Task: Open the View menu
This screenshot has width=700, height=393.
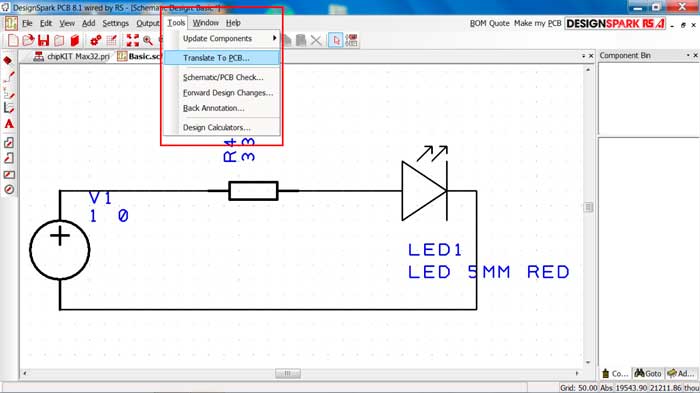Action: 67,23
